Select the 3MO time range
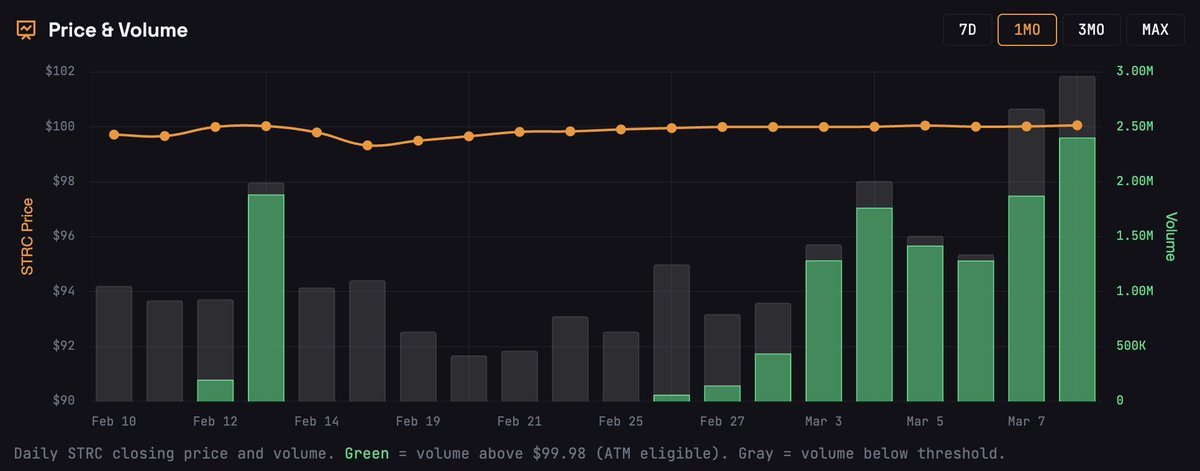The width and height of the screenshot is (1200, 471). click(1090, 30)
